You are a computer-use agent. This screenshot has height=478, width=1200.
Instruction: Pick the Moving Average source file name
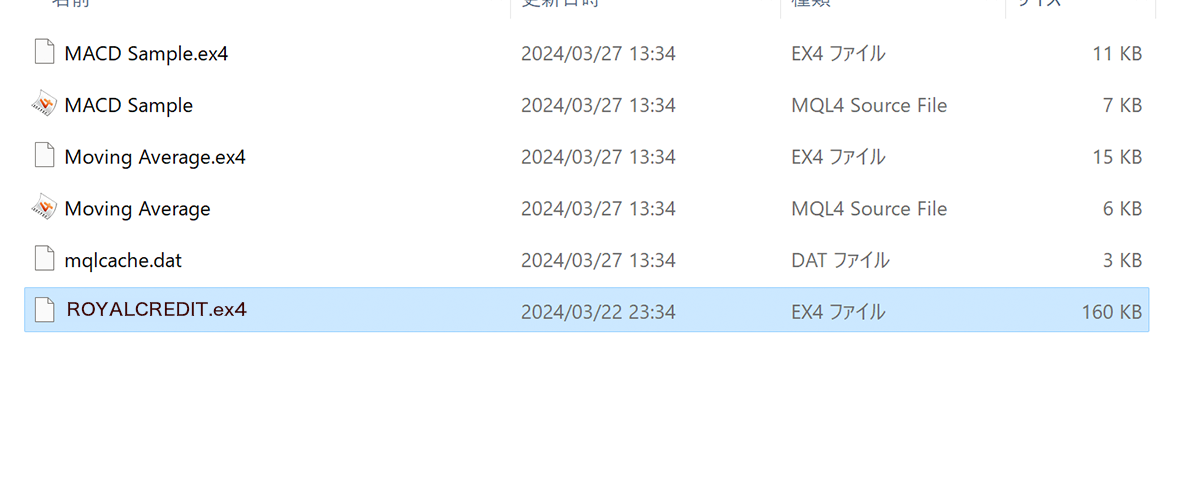(137, 209)
